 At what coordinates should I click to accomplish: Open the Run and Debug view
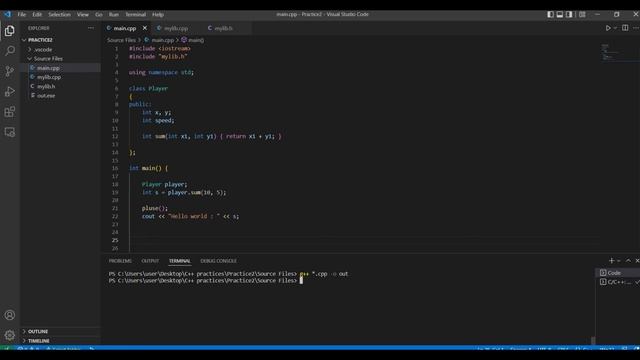coord(9,91)
